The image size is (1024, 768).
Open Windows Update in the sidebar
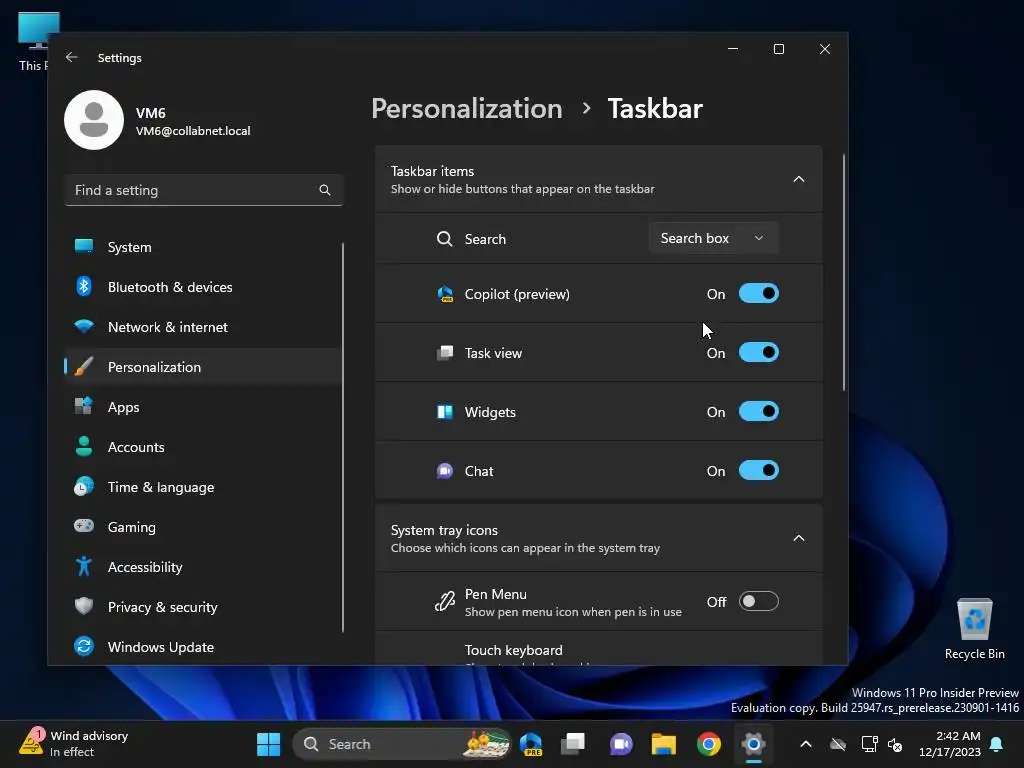coord(203,647)
